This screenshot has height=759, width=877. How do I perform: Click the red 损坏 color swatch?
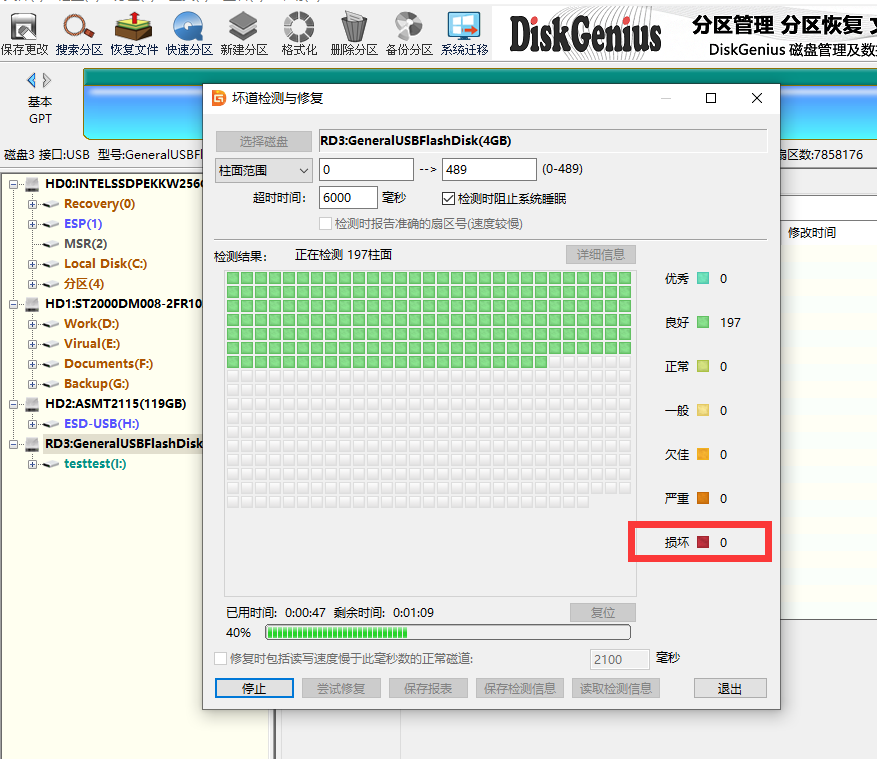(x=702, y=543)
